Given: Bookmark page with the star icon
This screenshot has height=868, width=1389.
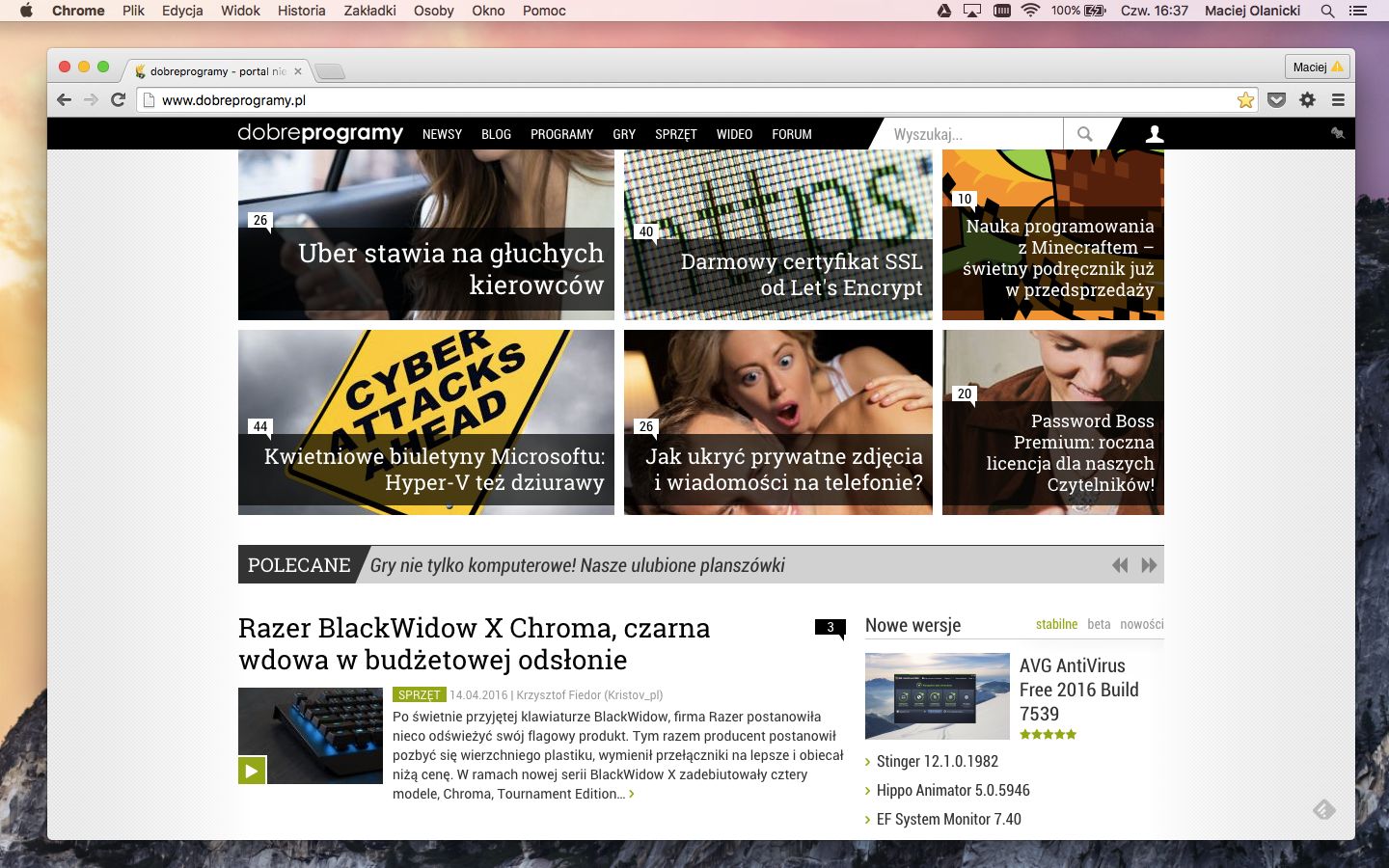Looking at the screenshot, I should (1245, 99).
